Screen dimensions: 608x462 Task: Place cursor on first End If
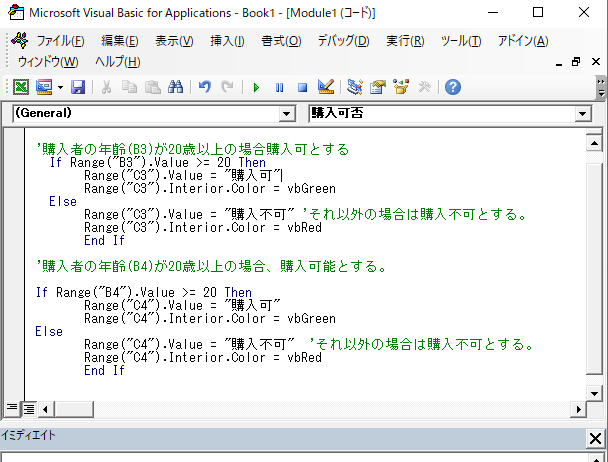point(104,241)
